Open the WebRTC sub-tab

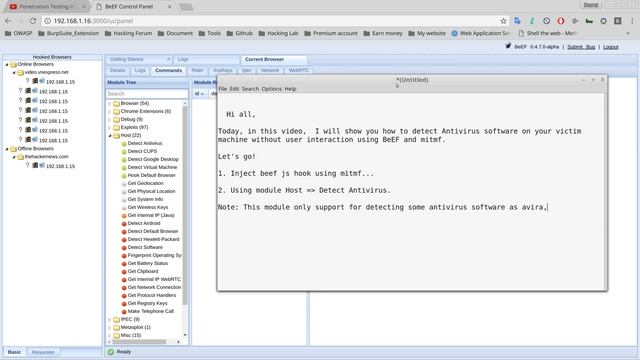[299, 70]
